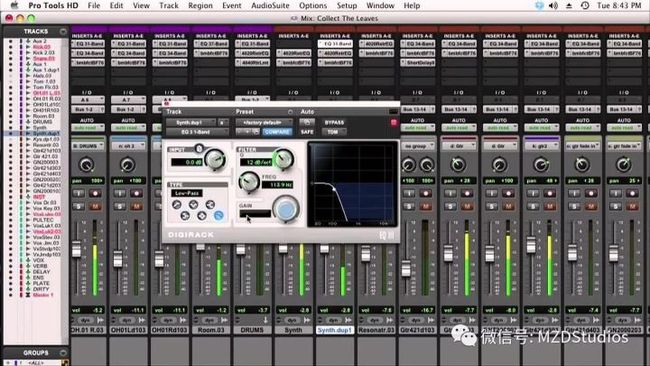Viewport: 650px width, 366px height.
Task: Open the Window menu
Action: [x=380, y=5]
